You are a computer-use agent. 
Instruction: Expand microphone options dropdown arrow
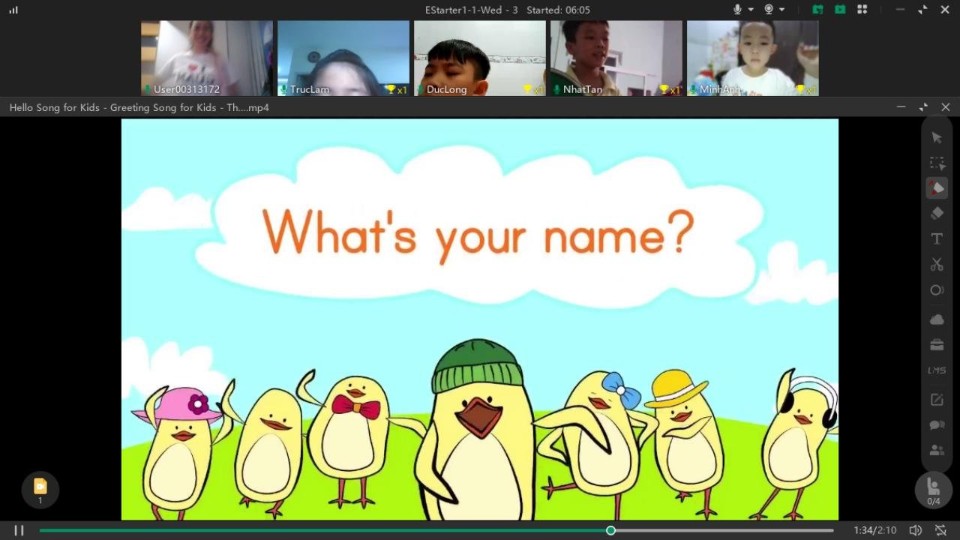[x=750, y=9]
